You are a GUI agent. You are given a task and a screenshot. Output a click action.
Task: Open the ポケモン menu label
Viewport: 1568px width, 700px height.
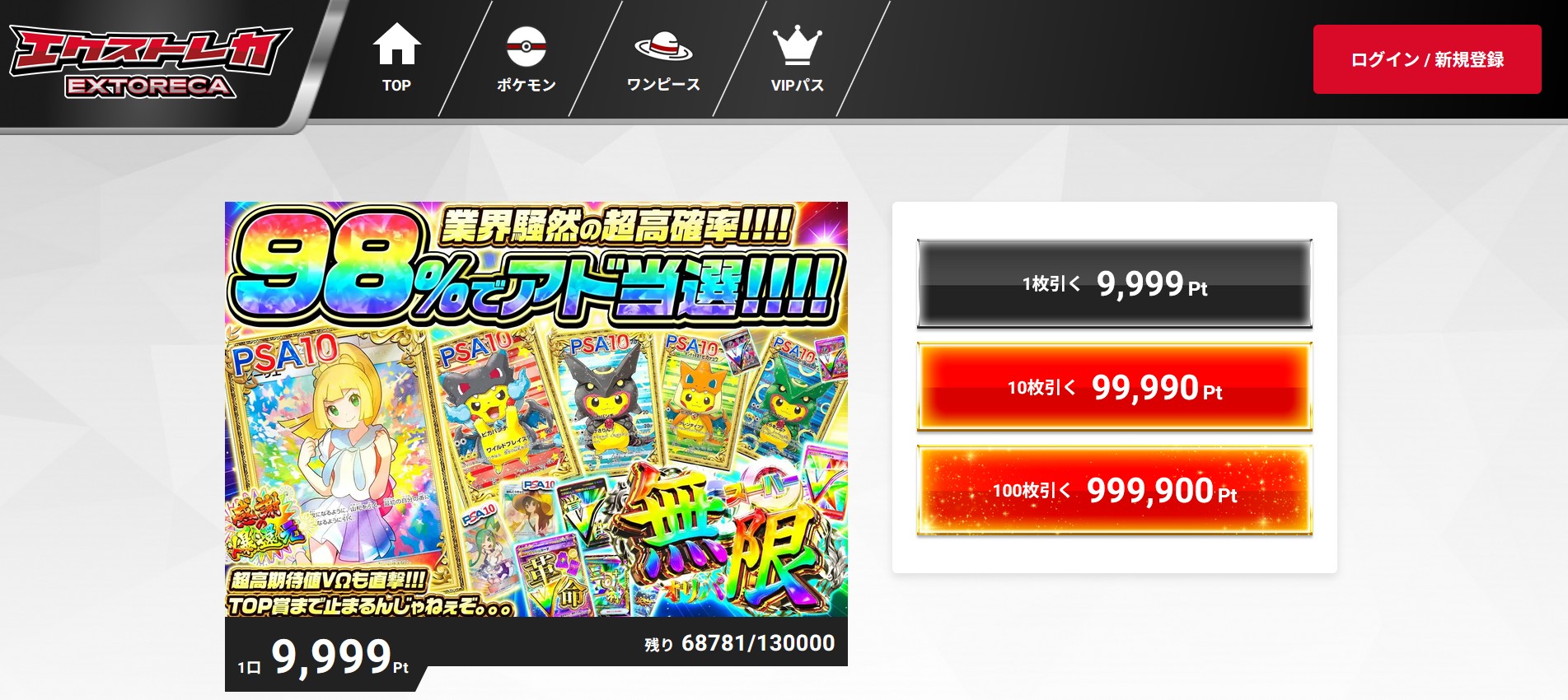click(x=526, y=85)
